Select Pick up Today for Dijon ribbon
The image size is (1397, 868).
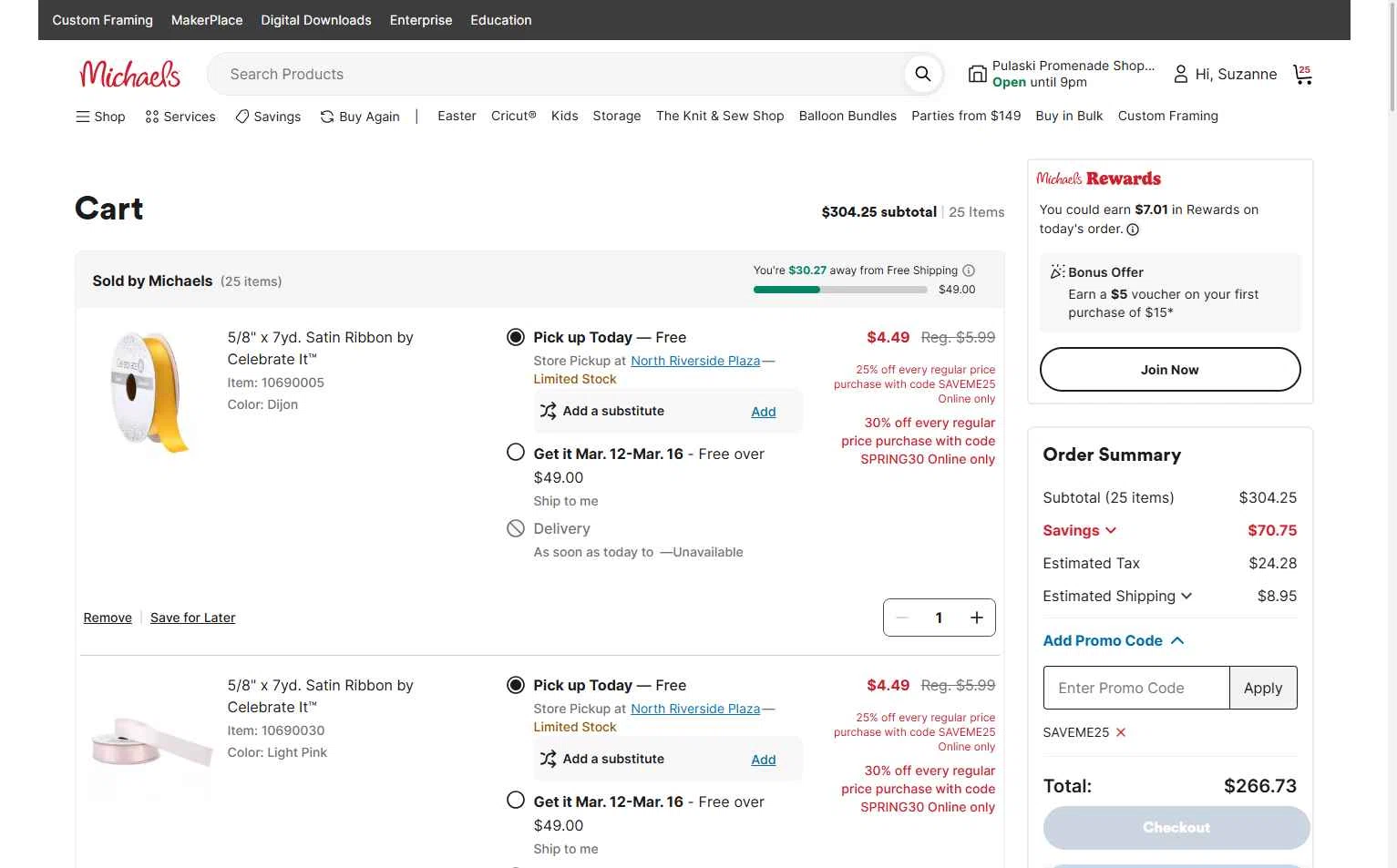[x=516, y=338]
